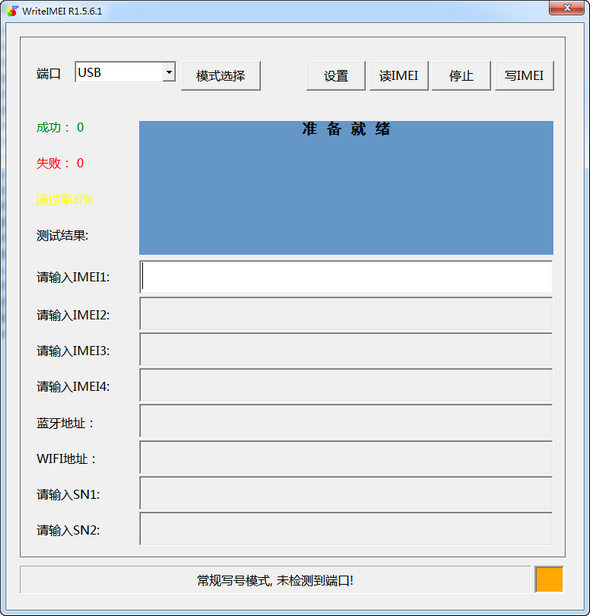The height and width of the screenshot is (616, 590).
Task: Click the IMEI4 input field
Action: point(346,385)
